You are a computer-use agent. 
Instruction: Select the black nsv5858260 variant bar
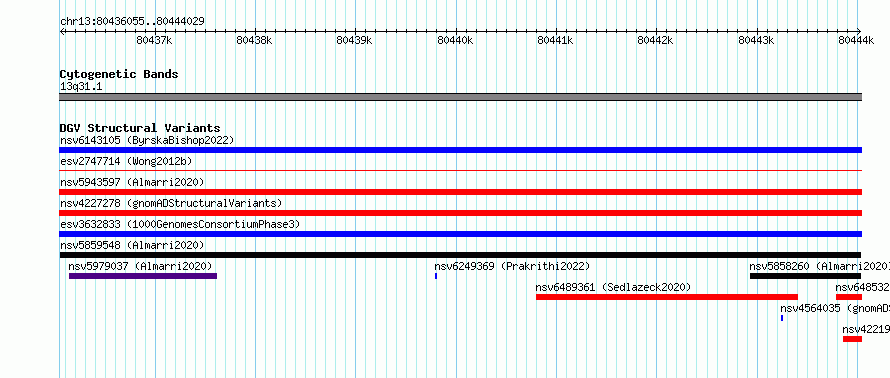pos(805,276)
